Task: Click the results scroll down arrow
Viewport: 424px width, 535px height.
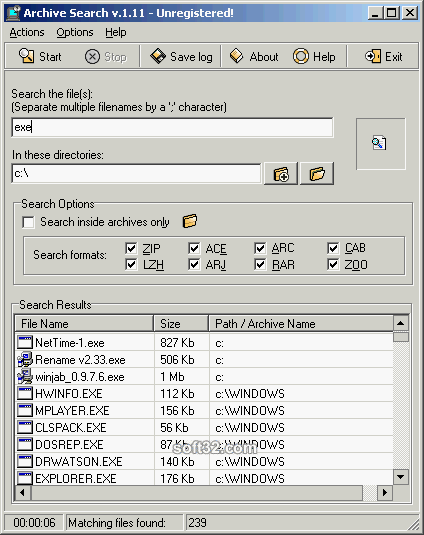Action: click(401, 477)
